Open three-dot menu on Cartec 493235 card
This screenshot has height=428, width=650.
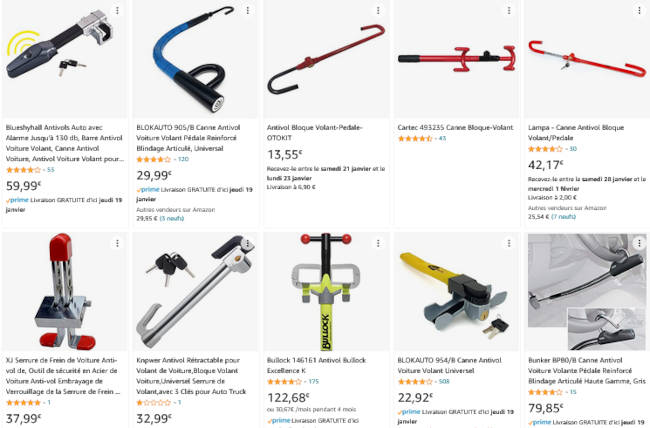[509, 10]
